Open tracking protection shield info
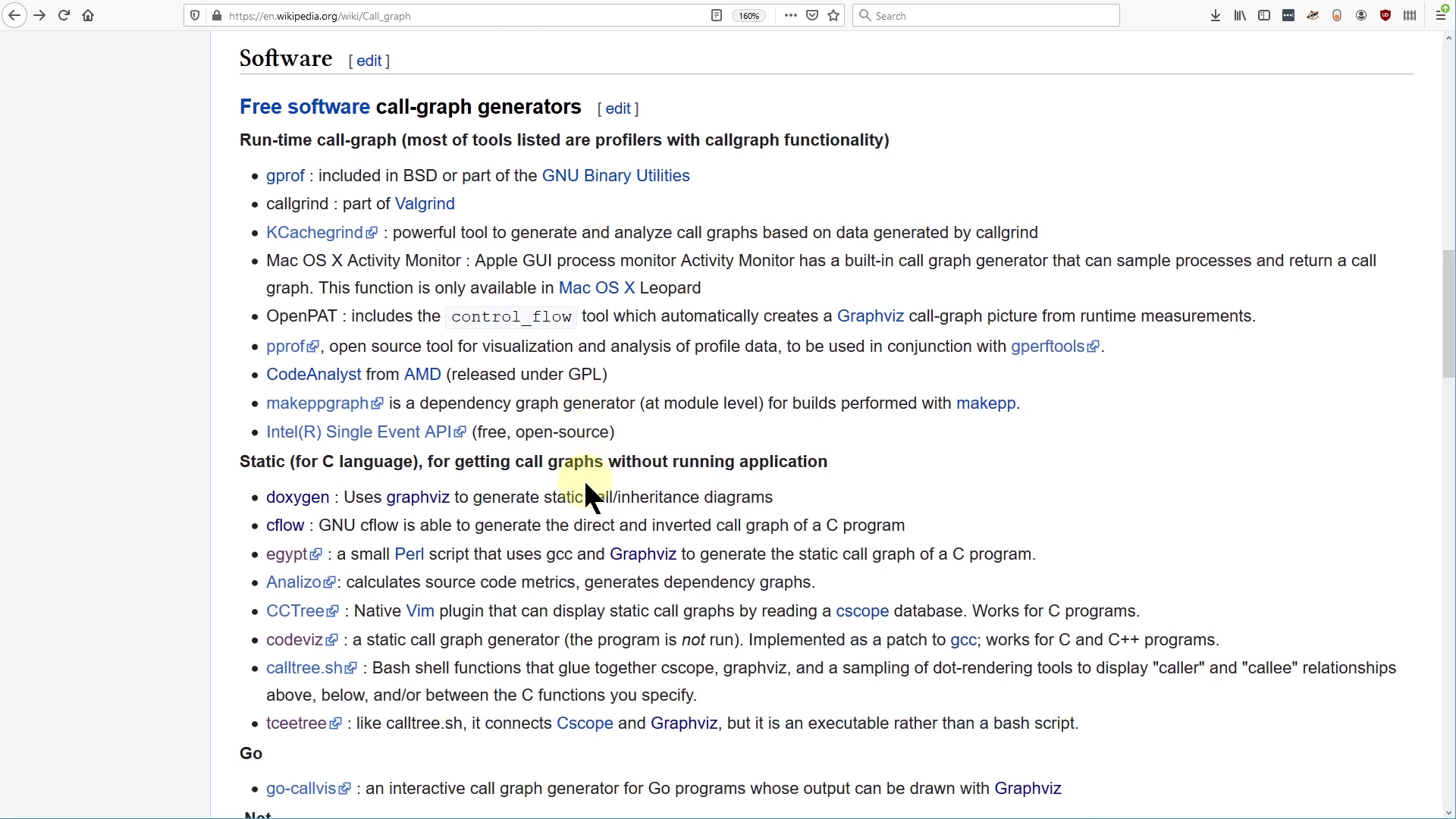The width and height of the screenshot is (1456, 819). coord(196,15)
